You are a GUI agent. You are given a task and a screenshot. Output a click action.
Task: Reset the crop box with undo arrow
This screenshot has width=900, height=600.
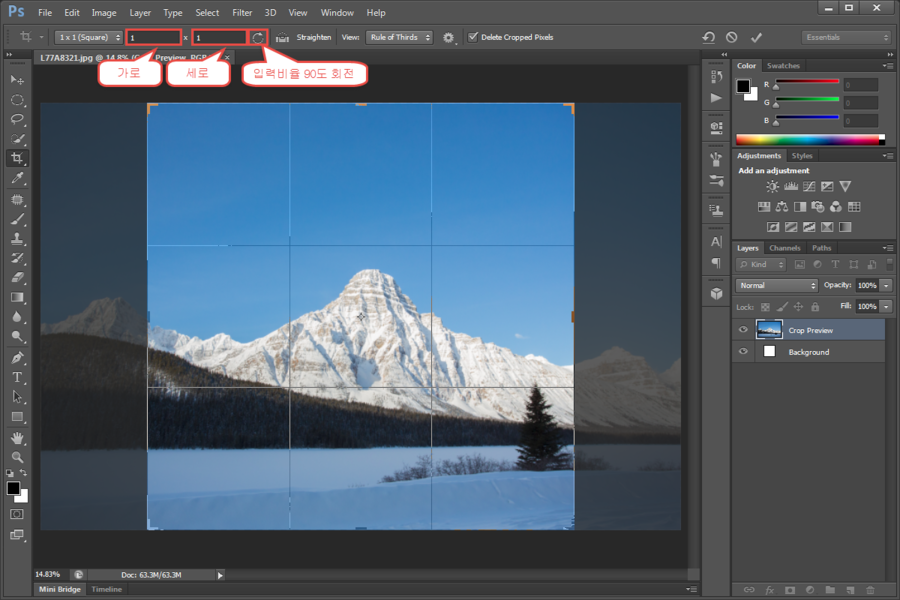pyautogui.click(x=708, y=37)
